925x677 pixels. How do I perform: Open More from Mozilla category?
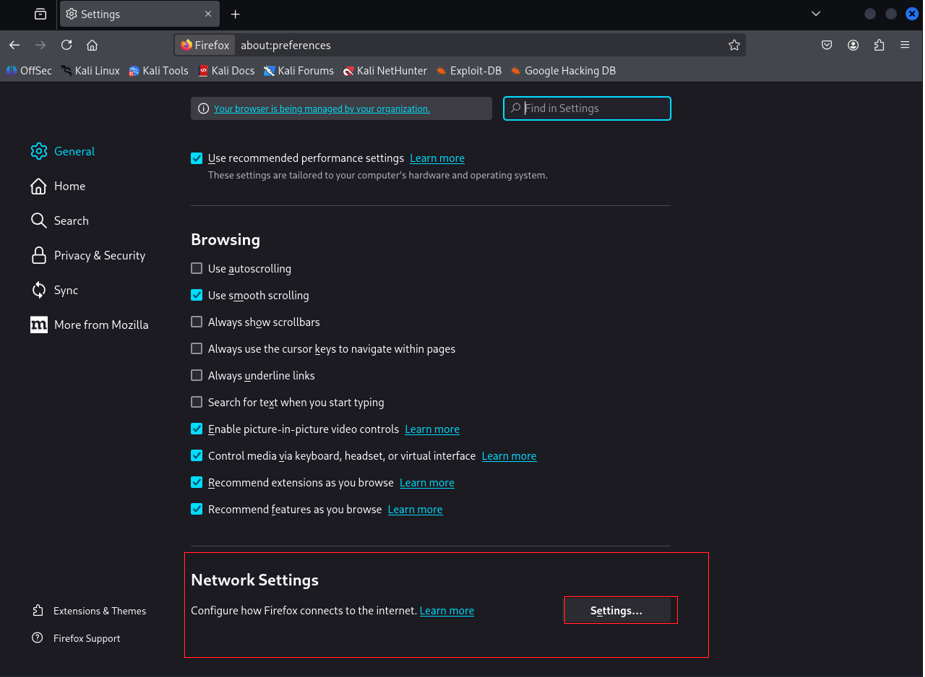pos(89,325)
